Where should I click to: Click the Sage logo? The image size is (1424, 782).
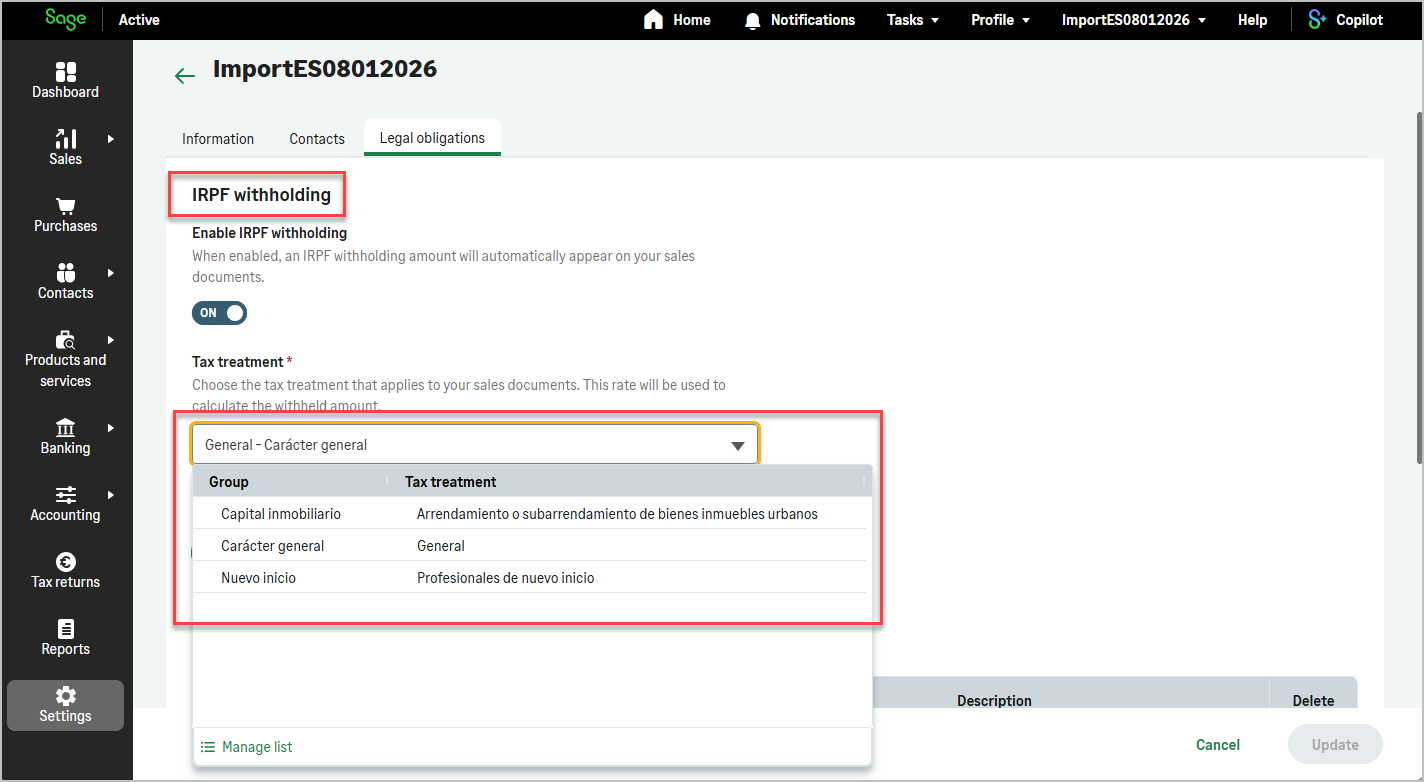(x=65, y=19)
